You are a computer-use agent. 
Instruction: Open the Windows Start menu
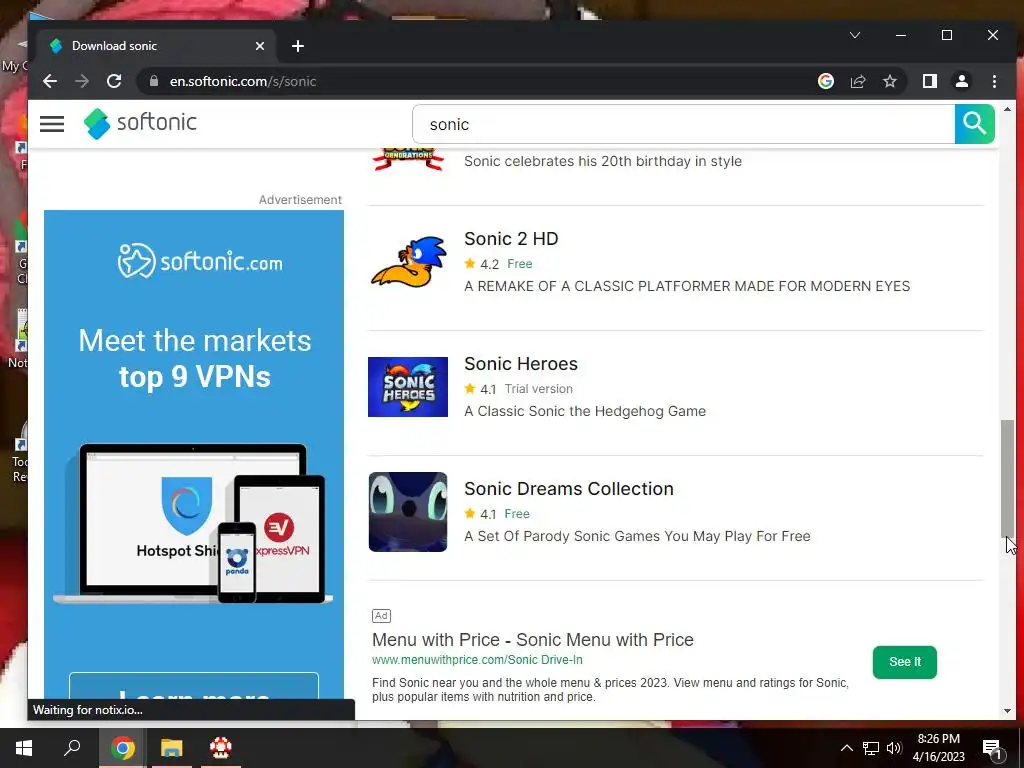tap(24, 748)
